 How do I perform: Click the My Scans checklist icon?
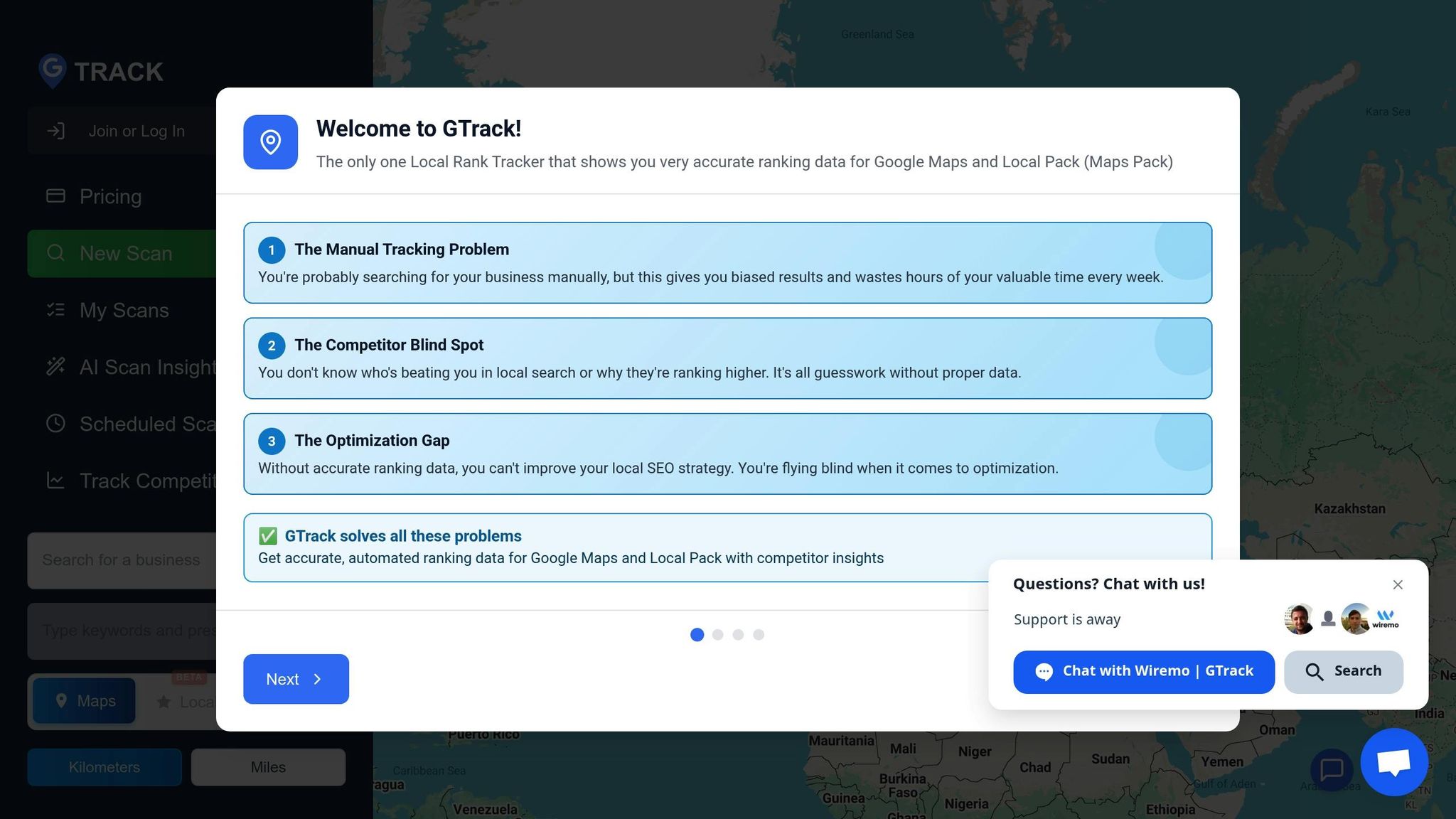coord(55,310)
